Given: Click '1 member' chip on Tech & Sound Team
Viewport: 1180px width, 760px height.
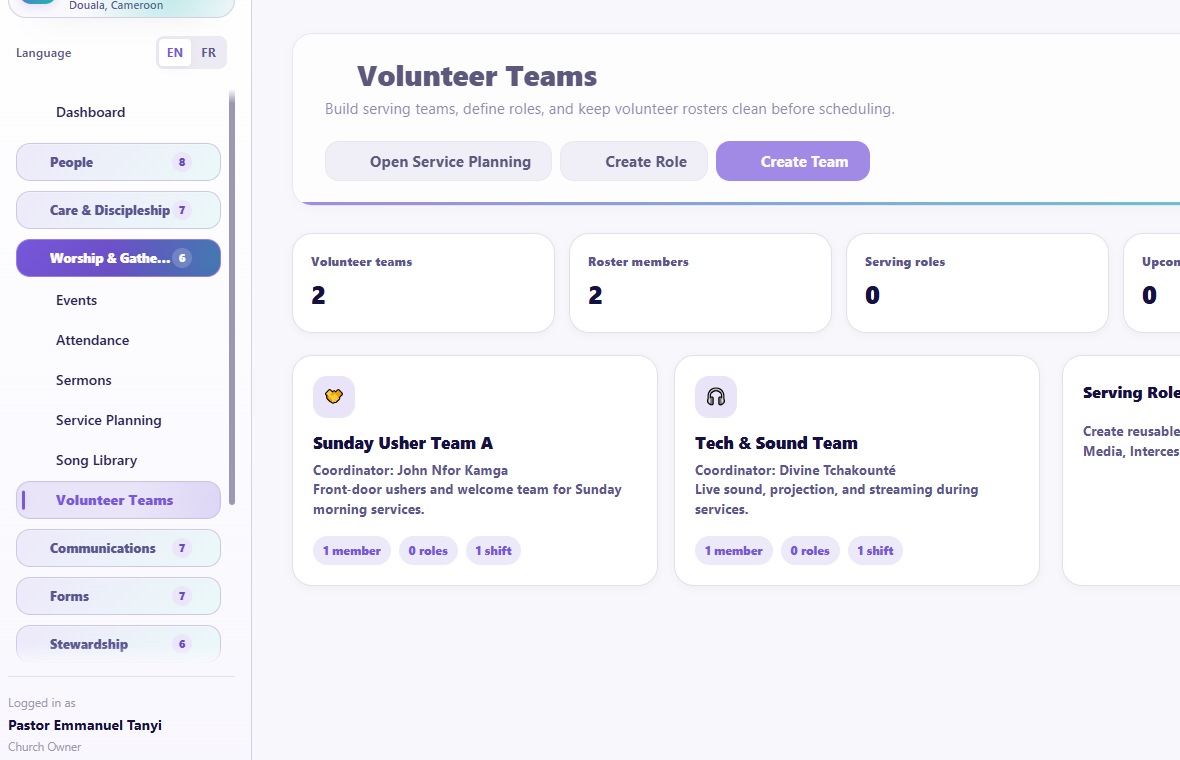Looking at the screenshot, I should [x=734, y=551].
